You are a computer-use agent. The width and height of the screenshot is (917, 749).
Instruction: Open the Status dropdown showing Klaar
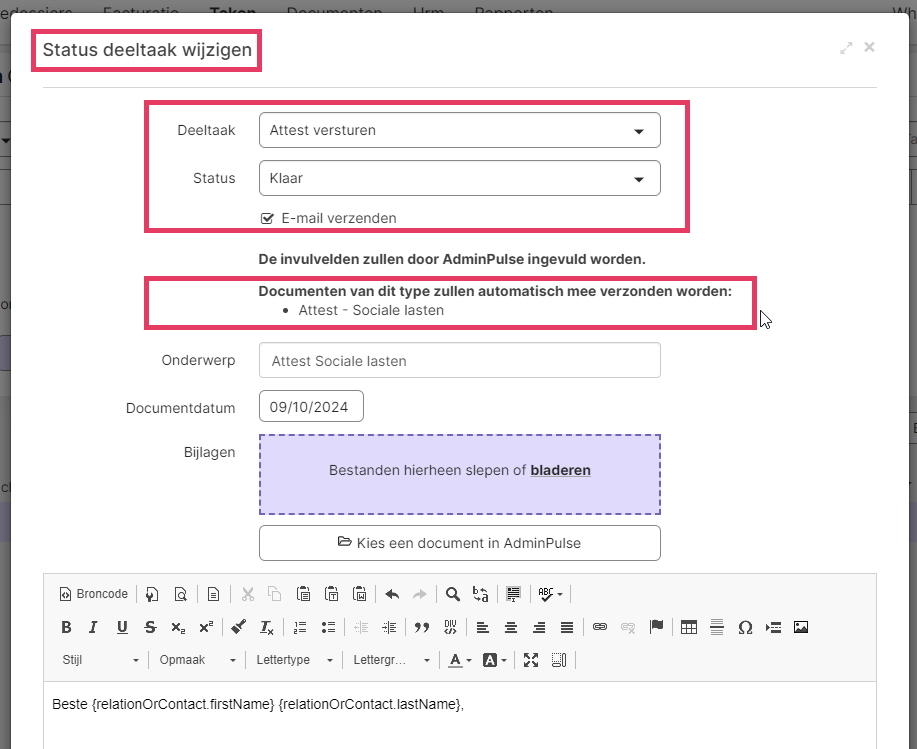[460, 178]
